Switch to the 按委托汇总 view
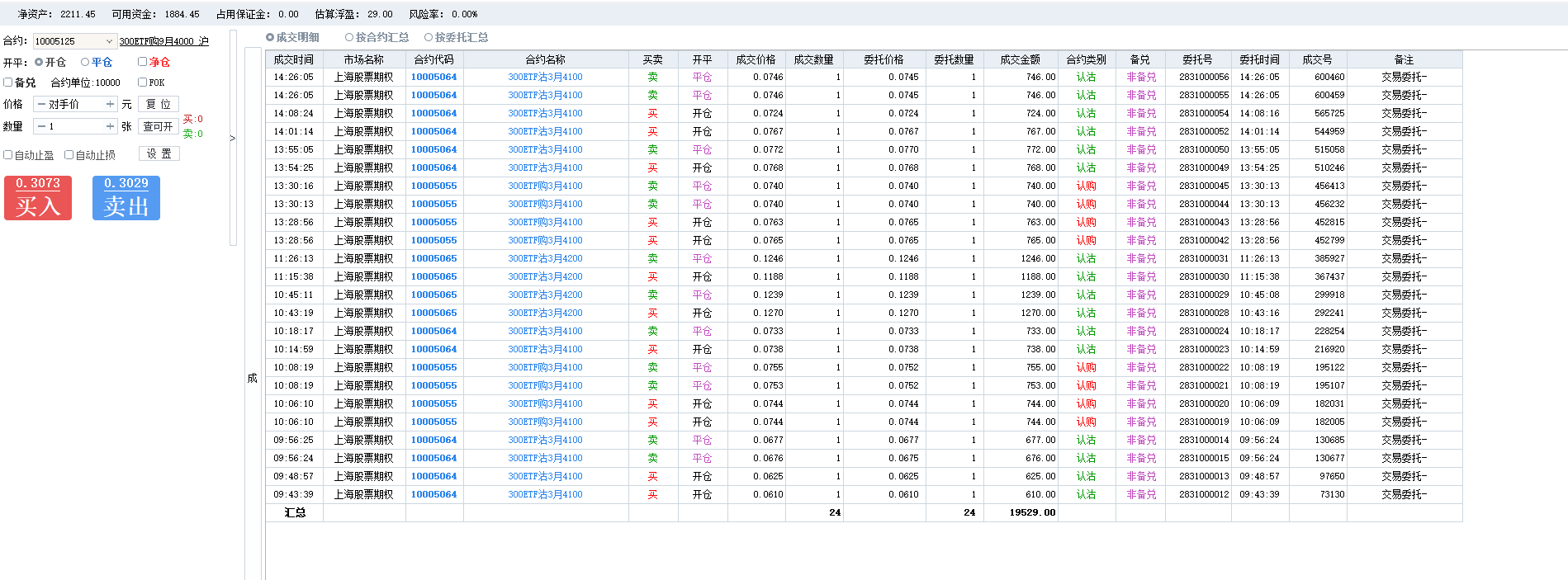Viewport: 1568px width, 580px height. coord(429,37)
